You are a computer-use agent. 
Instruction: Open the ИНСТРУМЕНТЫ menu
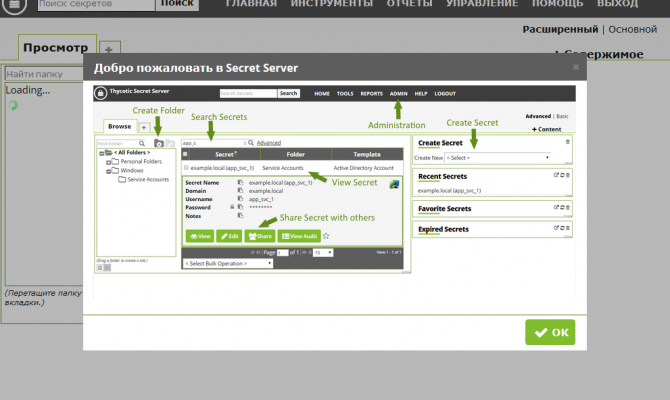coord(332,4)
